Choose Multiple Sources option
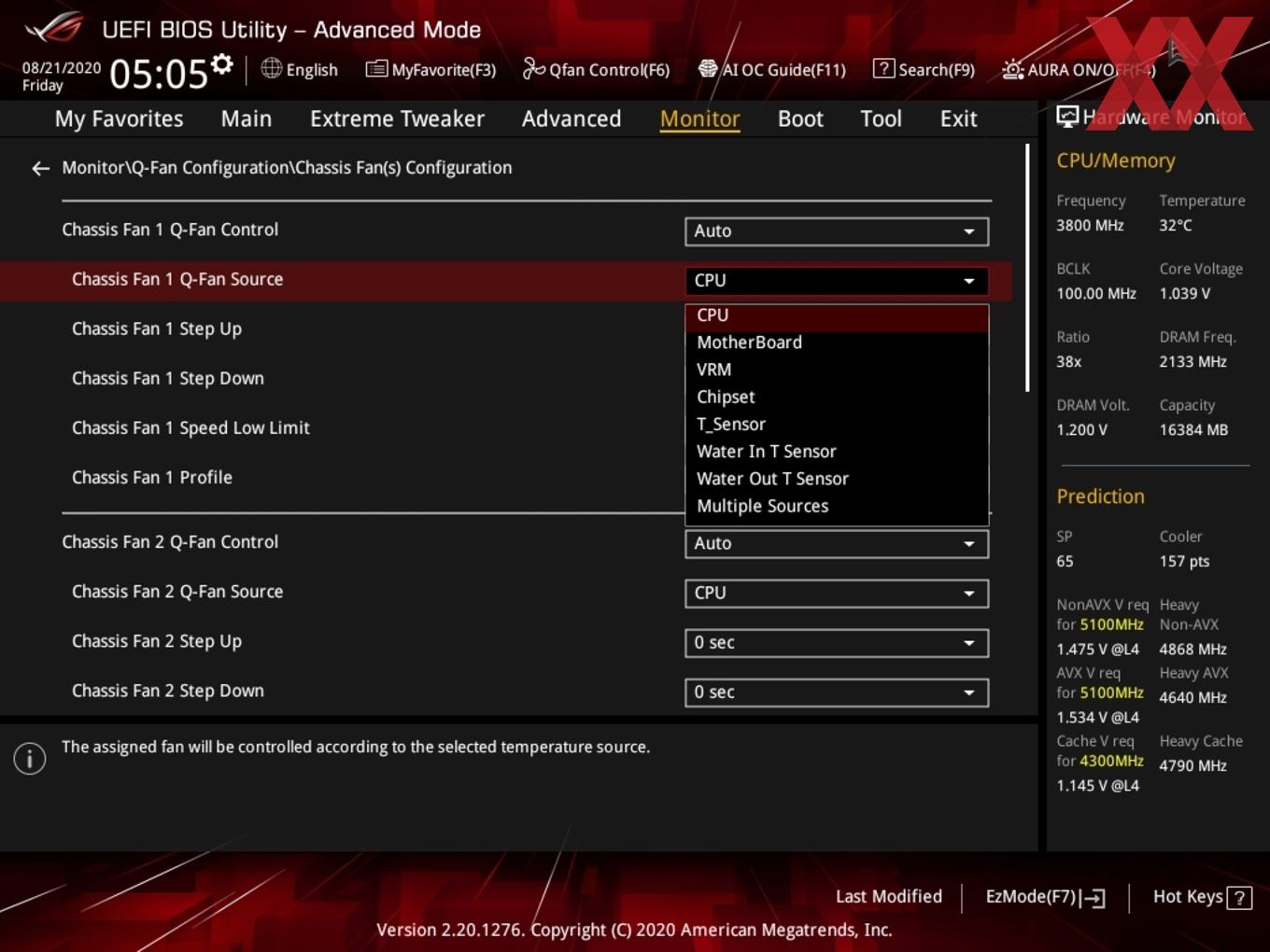Image resolution: width=1270 pixels, height=952 pixels. (x=837, y=506)
